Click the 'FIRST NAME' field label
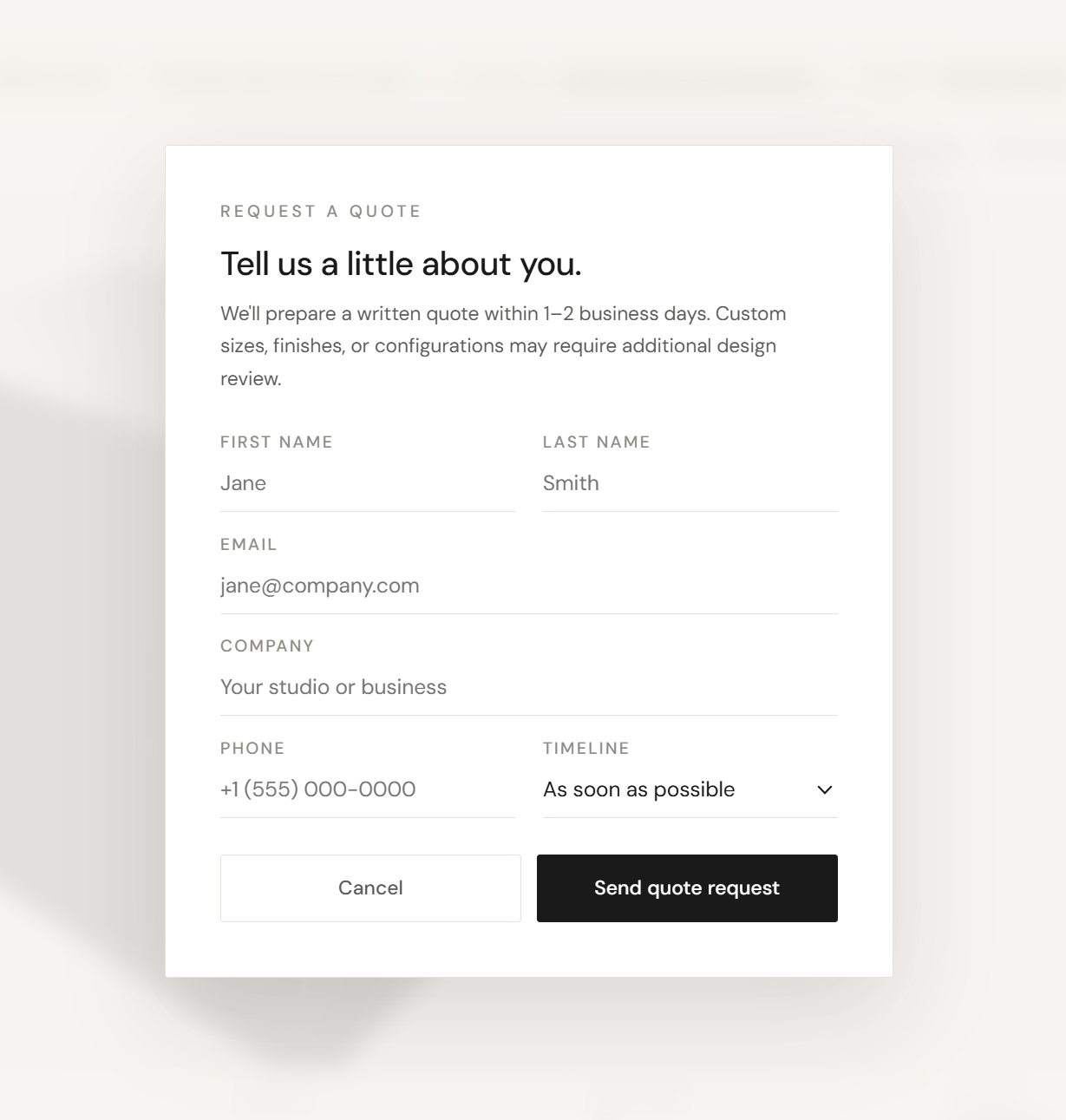 coord(277,442)
